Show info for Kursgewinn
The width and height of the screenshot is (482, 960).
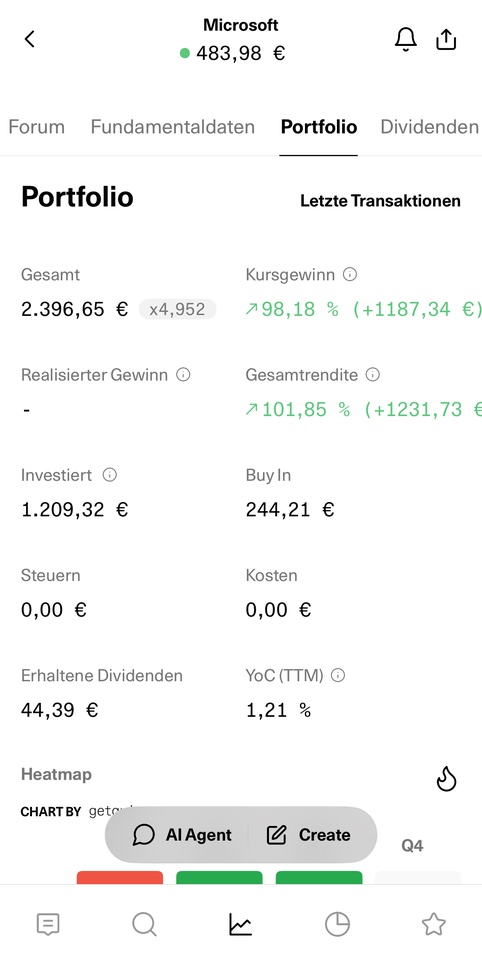[350, 274]
